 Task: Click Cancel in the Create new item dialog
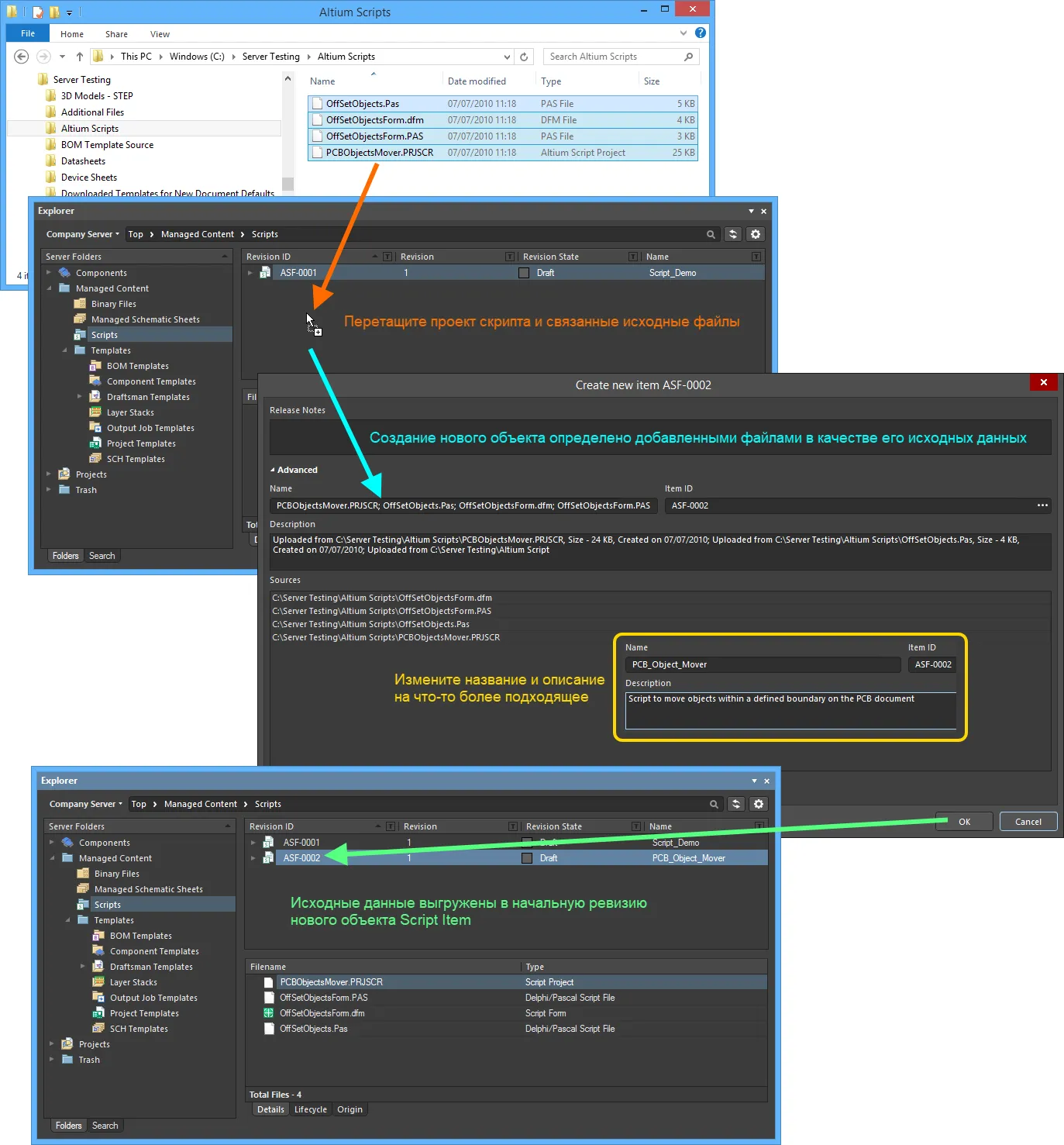point(1028,822)
